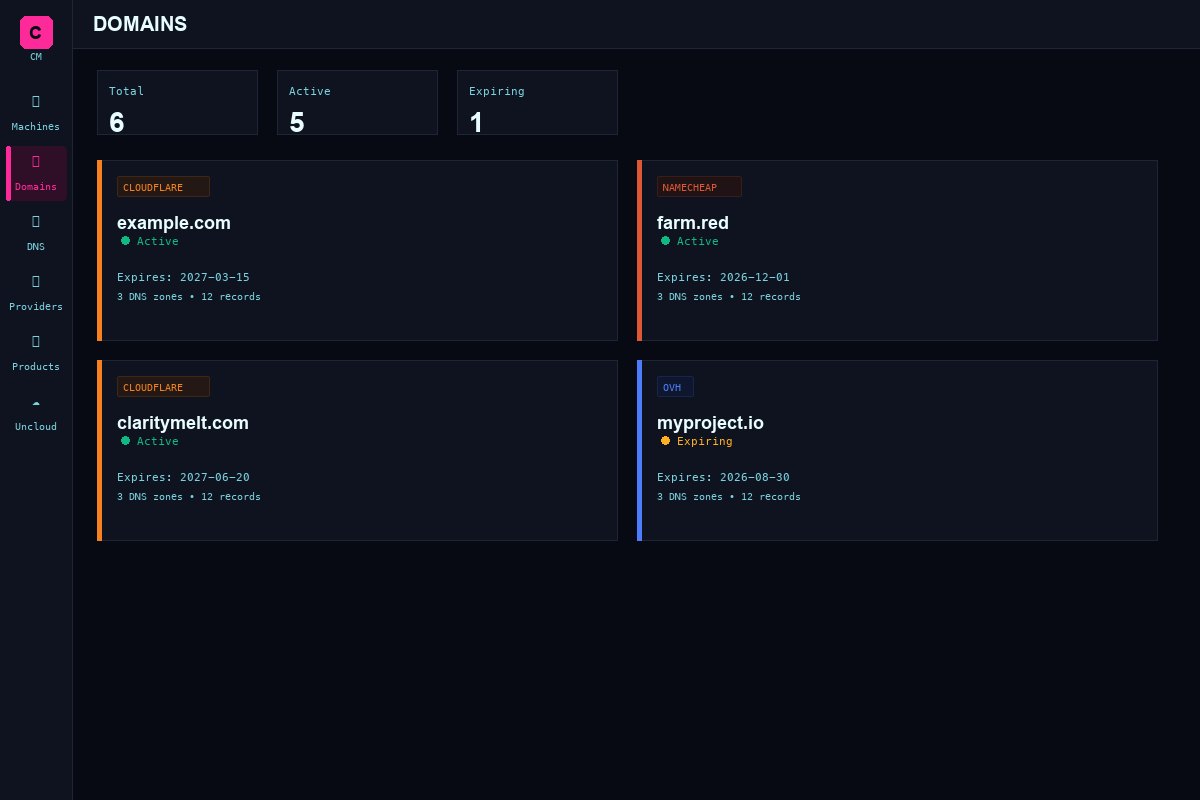Viewport: 1200px width, 800px height.
Task: Click the NAMECHEAP badge on farm.red
Action: (699, 187)
